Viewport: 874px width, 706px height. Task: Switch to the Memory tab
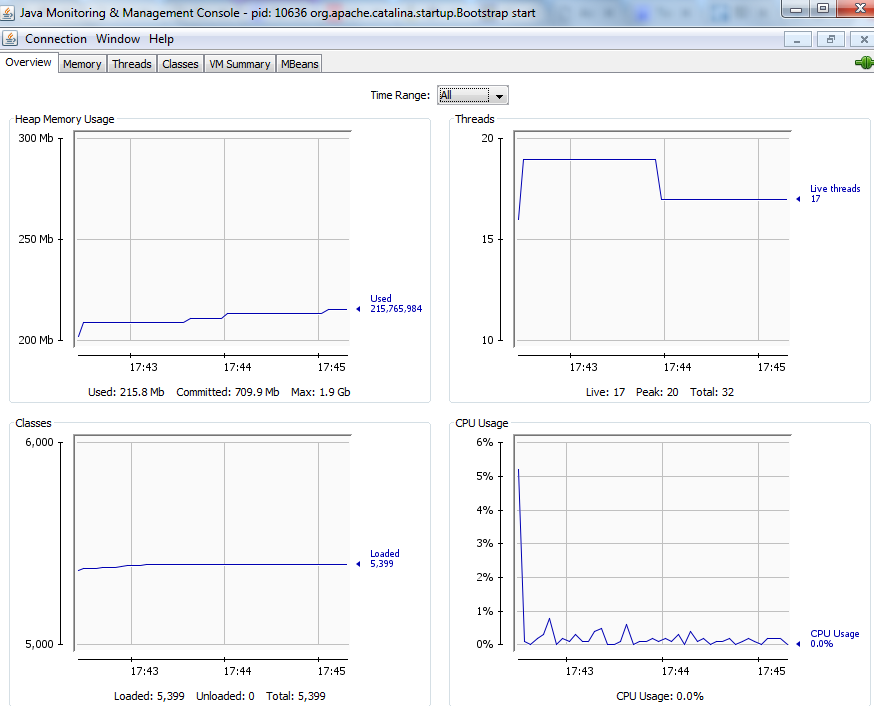82,64
